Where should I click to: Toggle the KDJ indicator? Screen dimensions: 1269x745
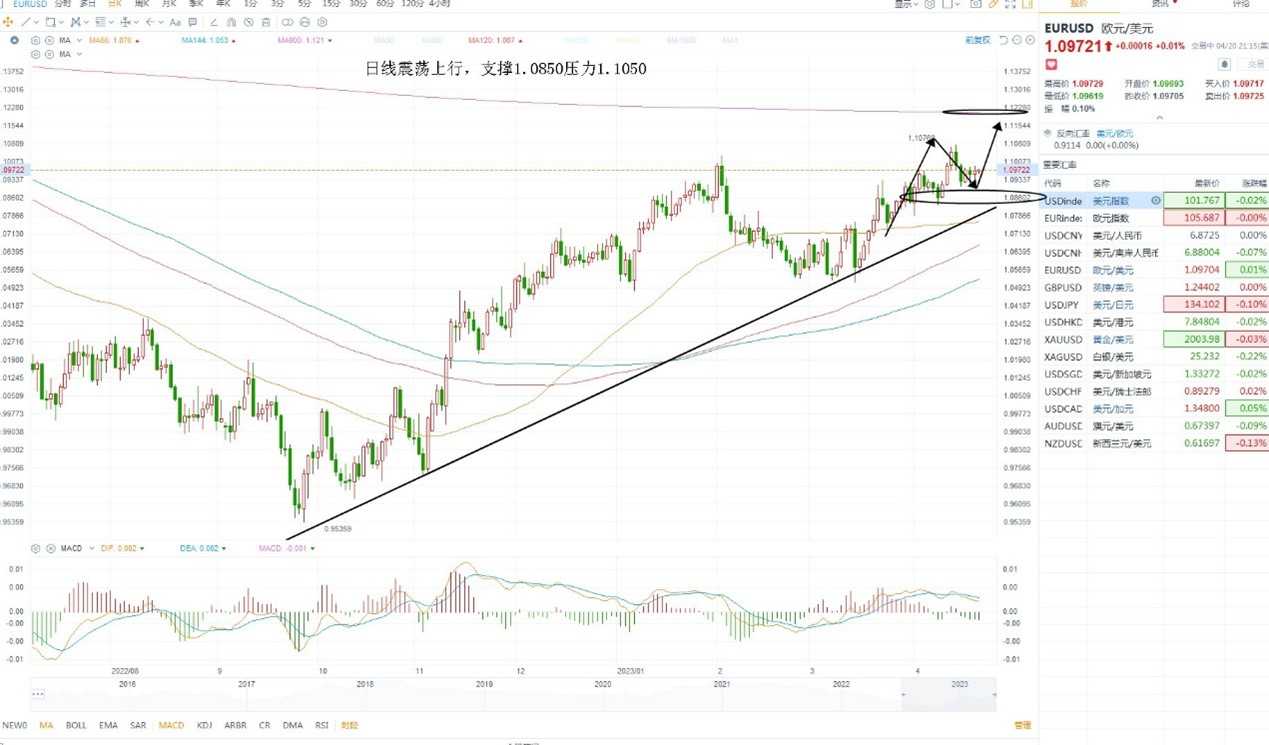tap(205, 725)
